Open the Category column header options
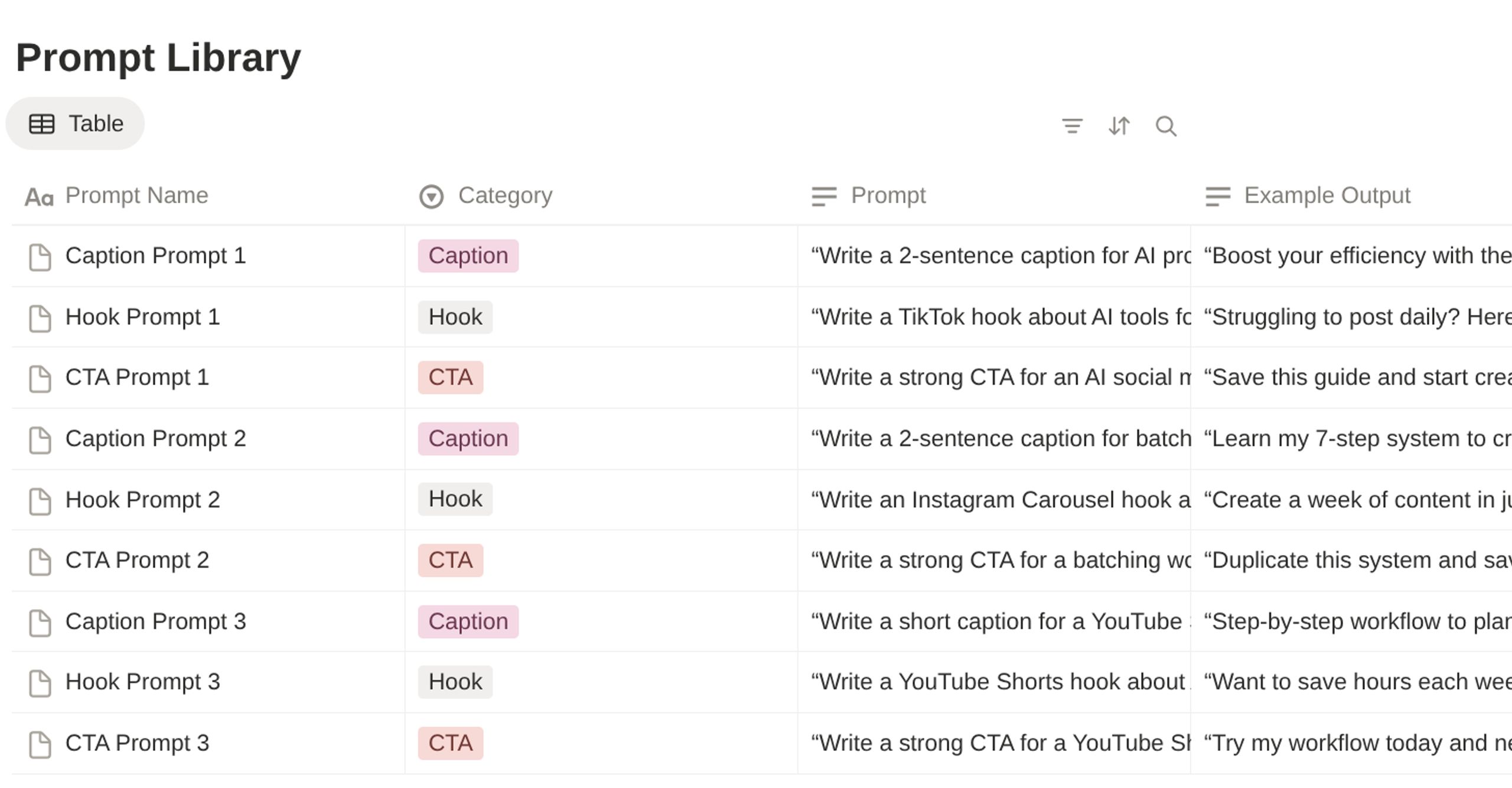The height and width of the screenshot is (788, 1512). click(x=601, y=196)
